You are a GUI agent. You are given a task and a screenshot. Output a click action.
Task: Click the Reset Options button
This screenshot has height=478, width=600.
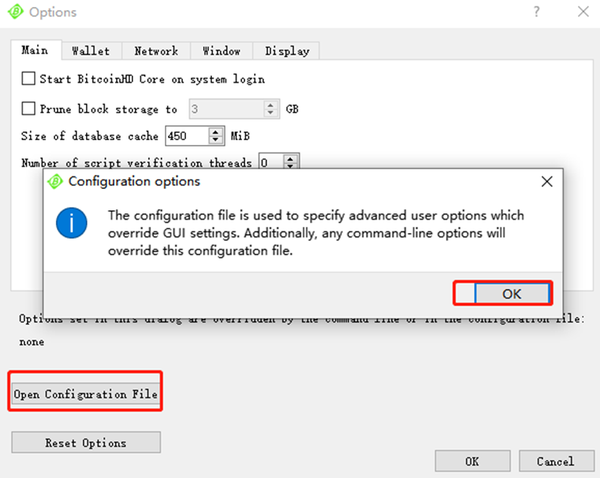[86, 443]
